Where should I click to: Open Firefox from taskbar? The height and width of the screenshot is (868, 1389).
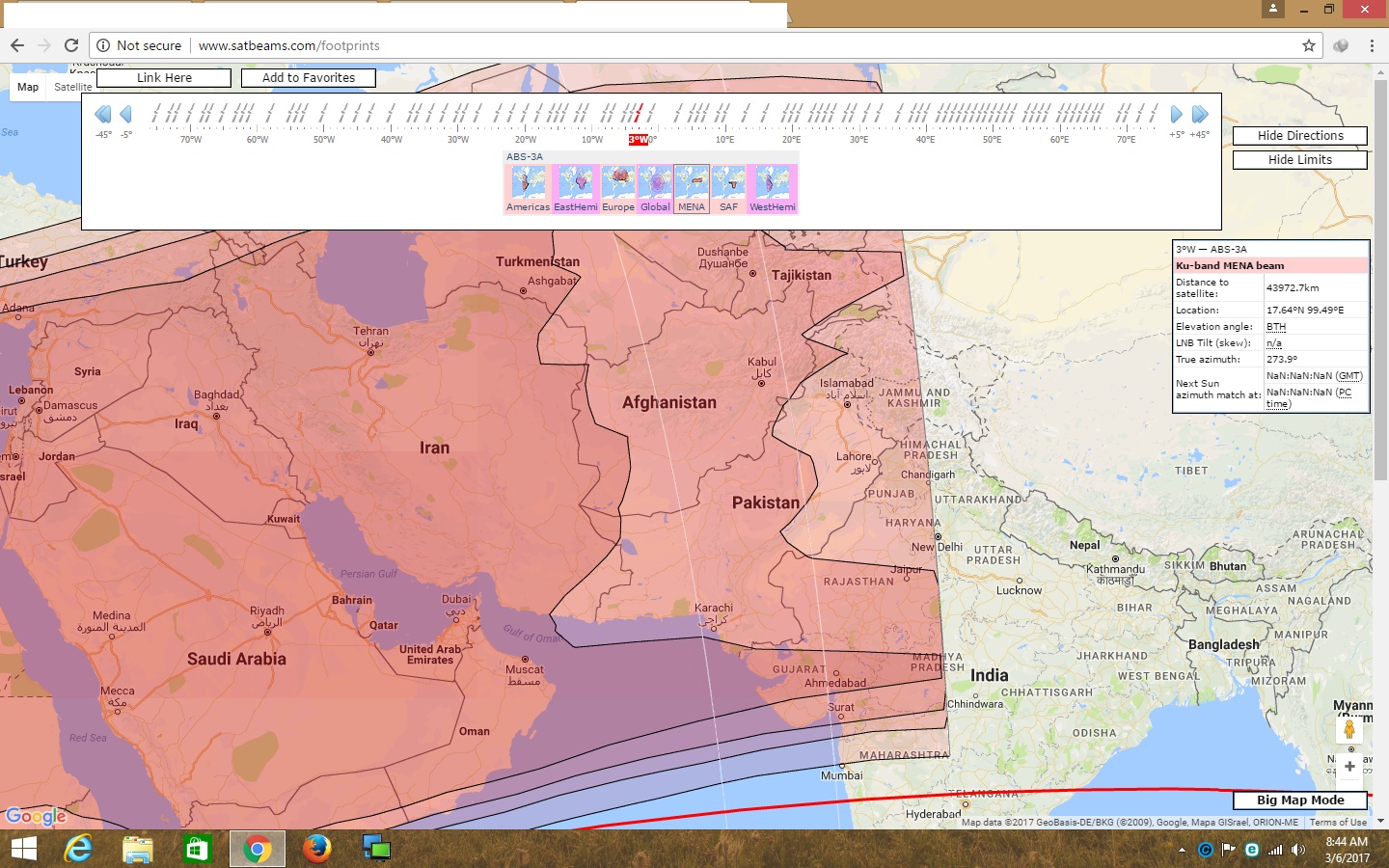point(316,849)
